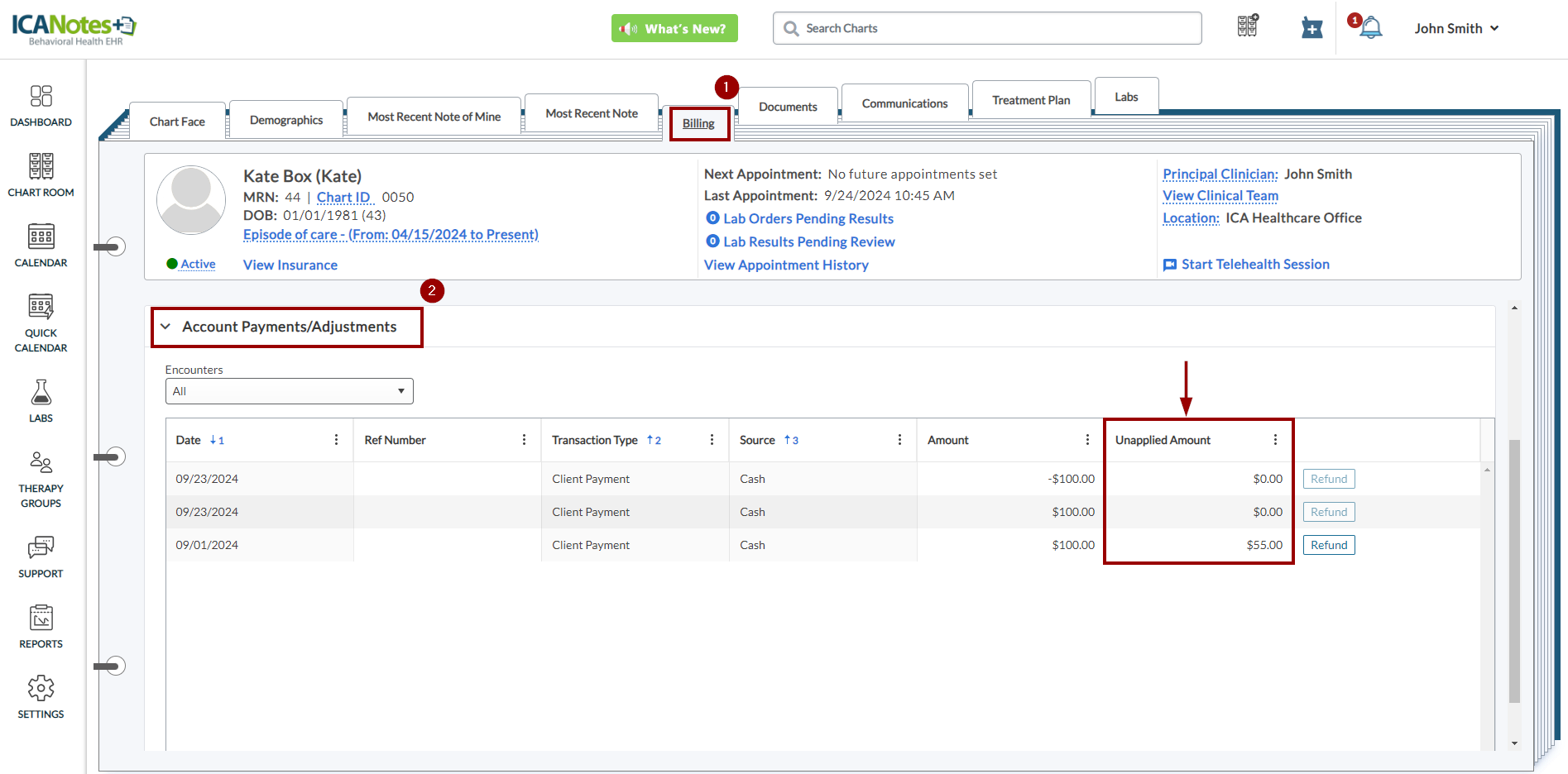Open the Labs flask icon in sidebar
The height and width of the screenshot is (774, 1568).
(x=41, y=401)
